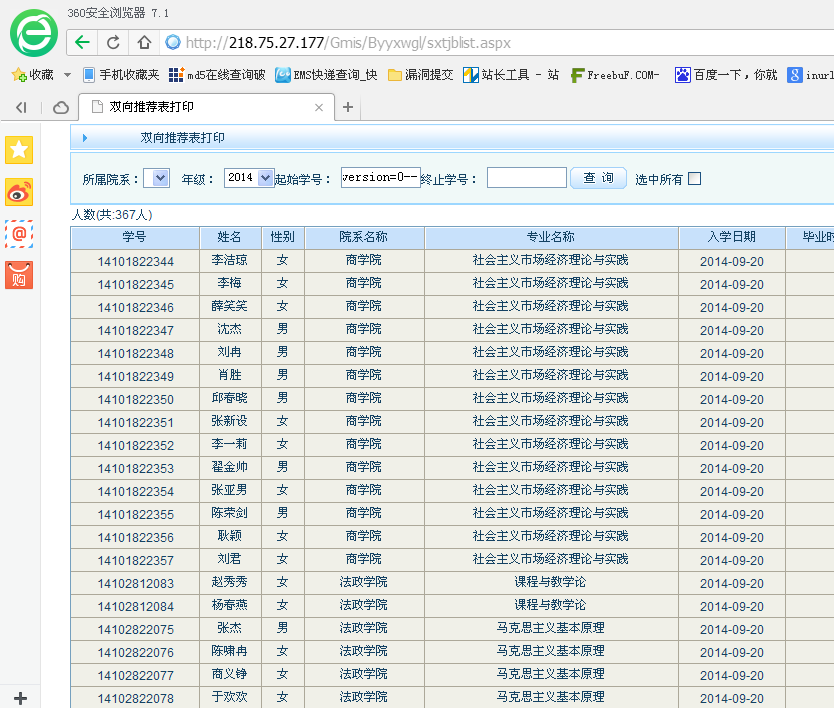Screen dimensions: 834x708
Task: Open the 所属院系 dropdown
Action: 157,178
